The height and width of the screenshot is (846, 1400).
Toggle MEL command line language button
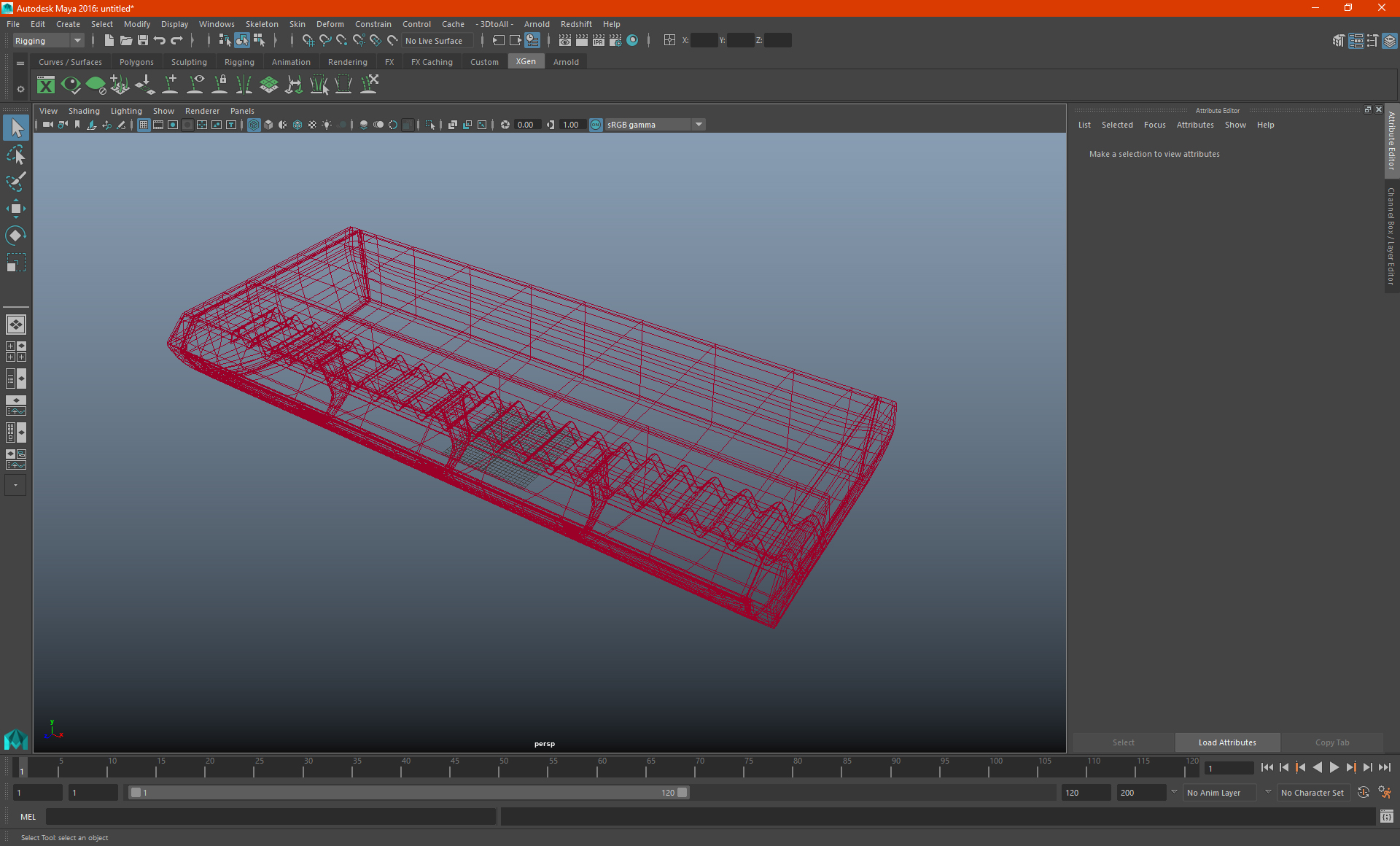(28, 817)
